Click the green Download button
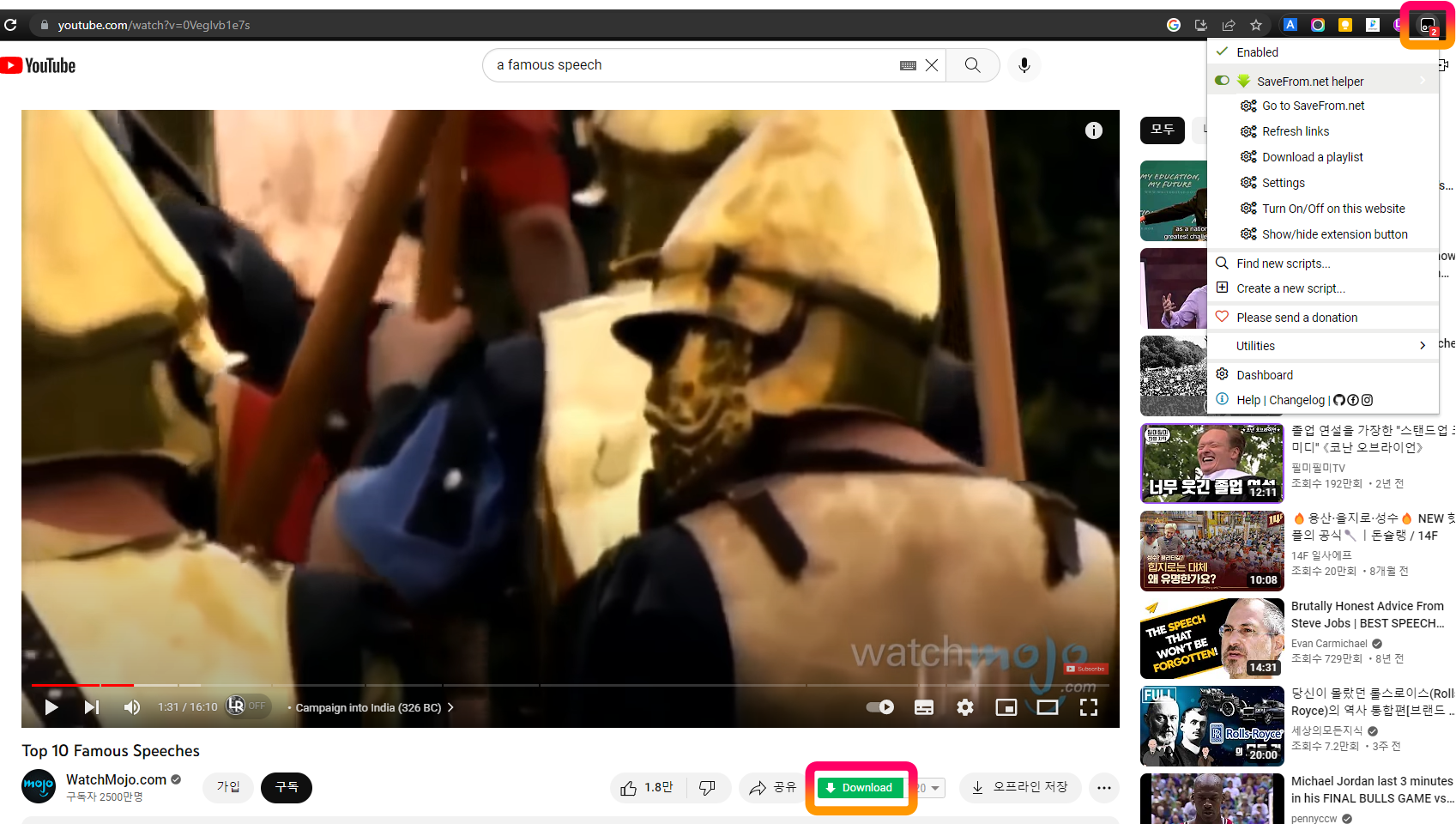1456x824 pixels. (x=861, y=788)
